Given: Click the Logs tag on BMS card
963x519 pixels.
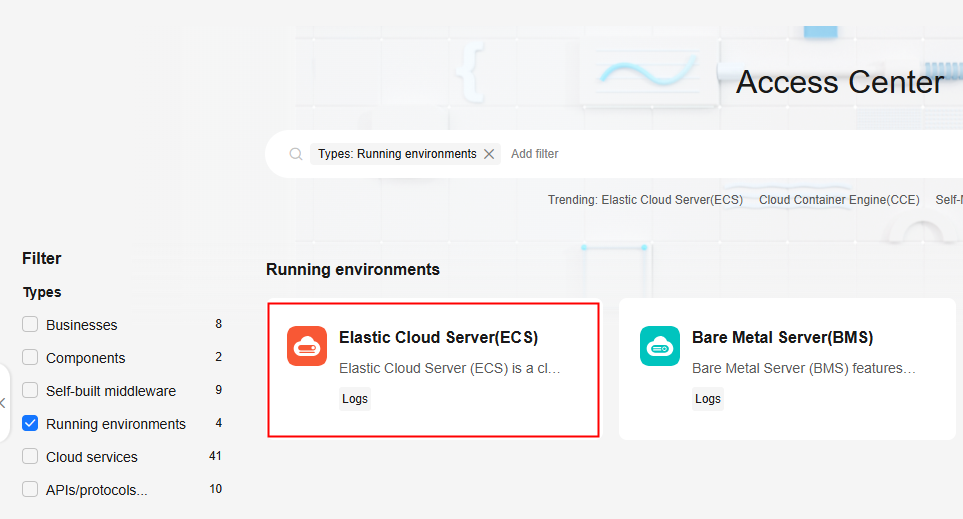Looking at the screenshot, I should [x=708, y=399].
